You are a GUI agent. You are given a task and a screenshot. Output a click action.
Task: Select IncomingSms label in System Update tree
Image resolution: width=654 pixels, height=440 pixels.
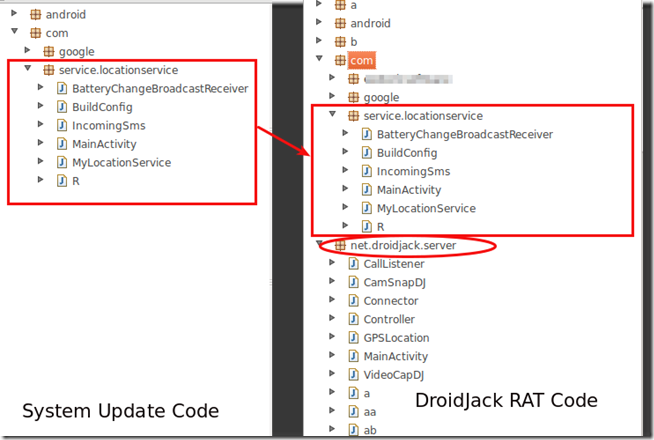tap(109, 126)
